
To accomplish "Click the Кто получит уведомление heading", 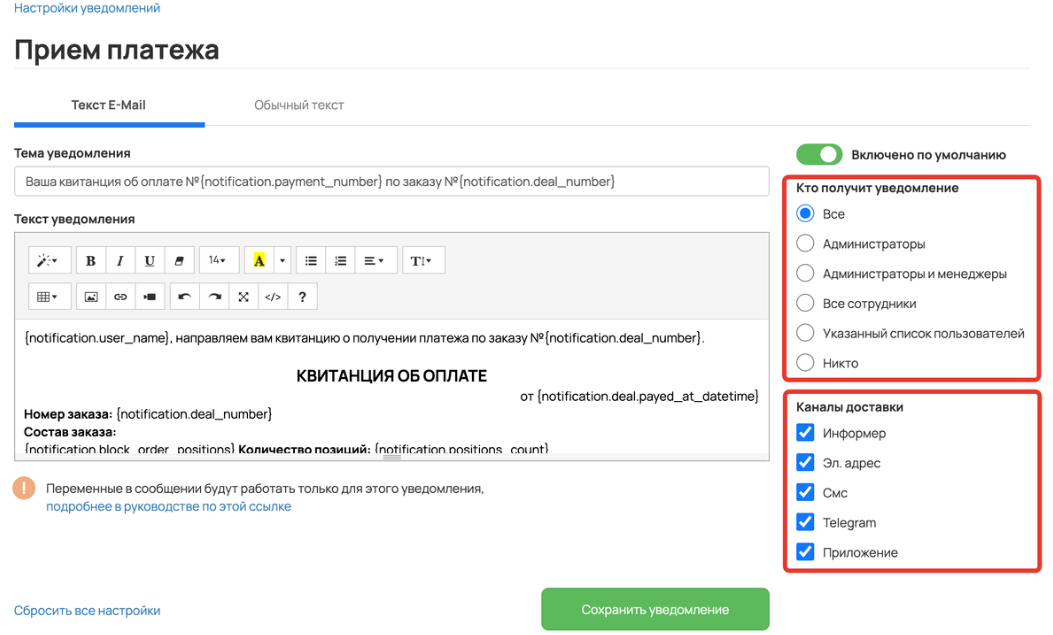I will tap(877, 188).
